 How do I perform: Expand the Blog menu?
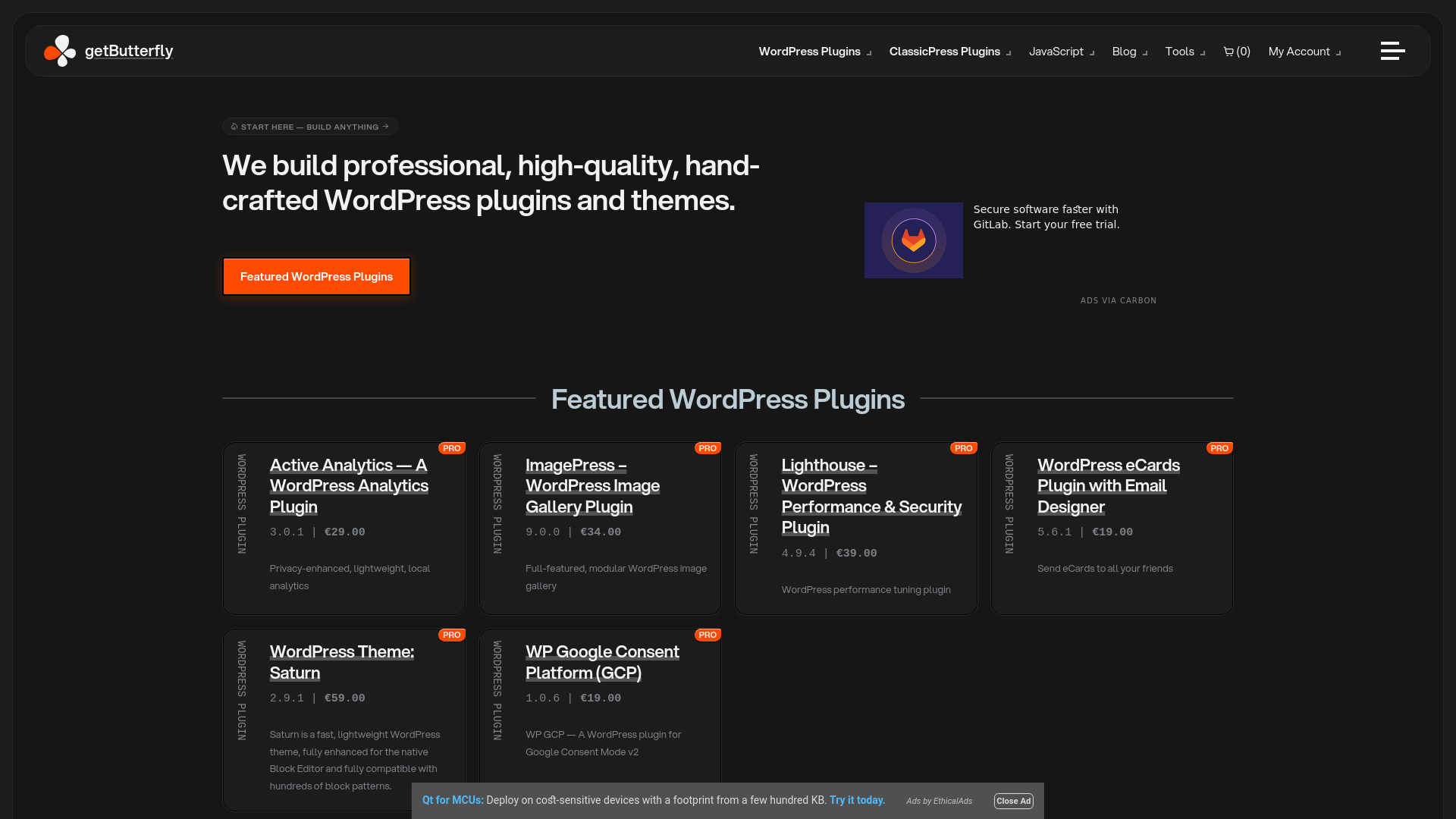point(1130,52)
